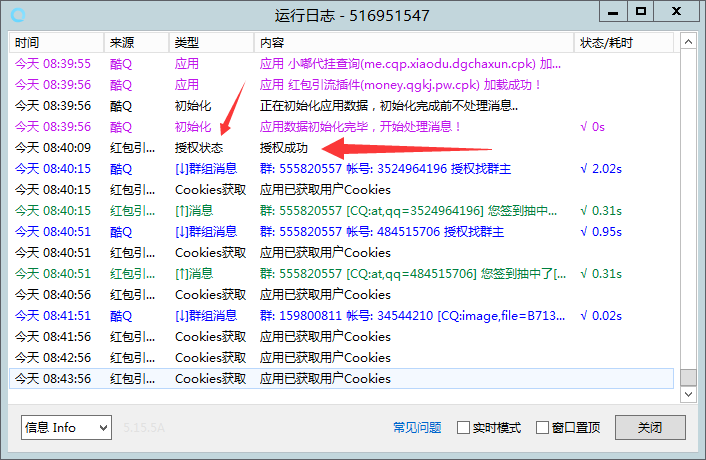
Task: Click the 08:40:51 Cookies获取 row
Action: pyautogui.click(x=341, y=253)
